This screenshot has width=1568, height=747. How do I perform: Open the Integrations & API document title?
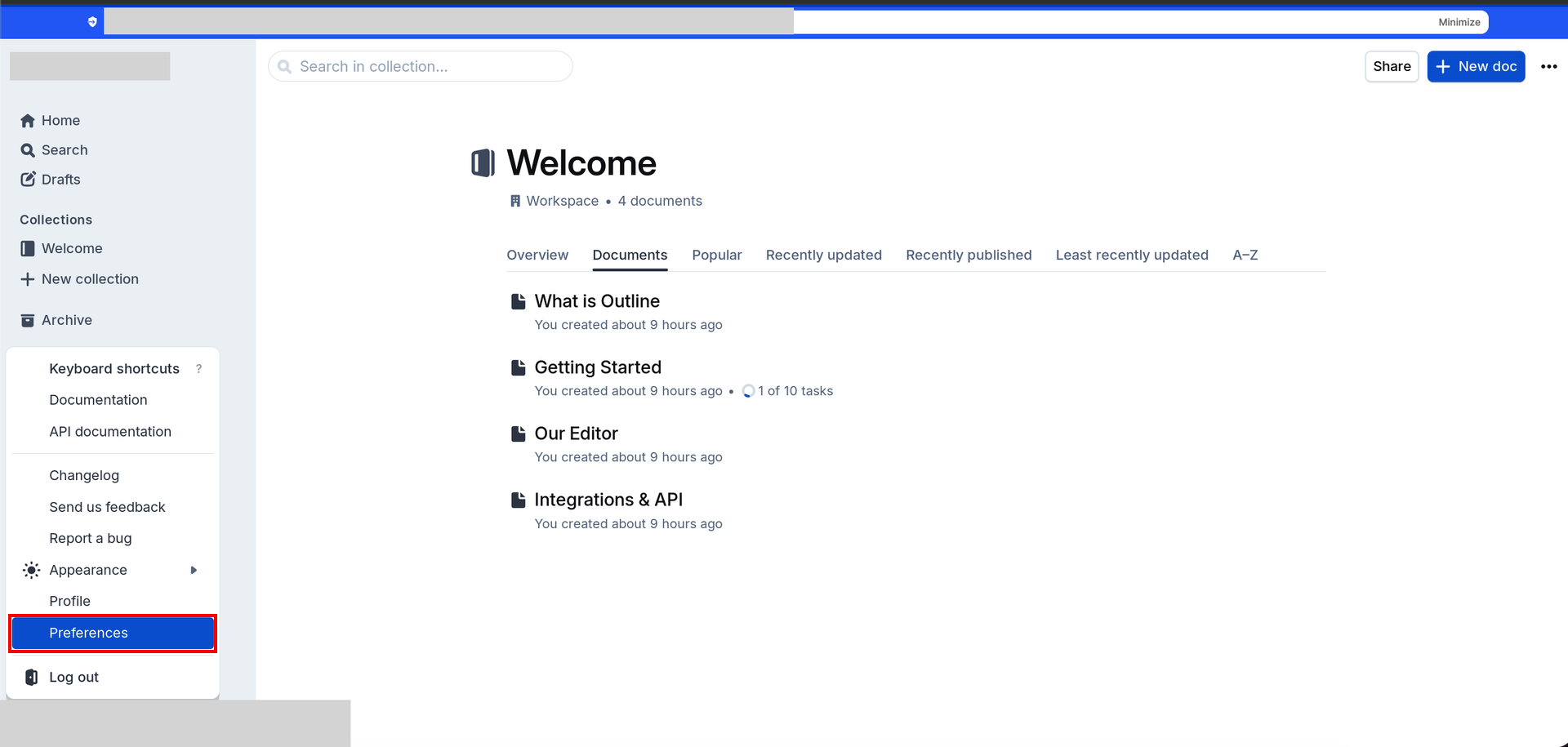tap(608, 500)
